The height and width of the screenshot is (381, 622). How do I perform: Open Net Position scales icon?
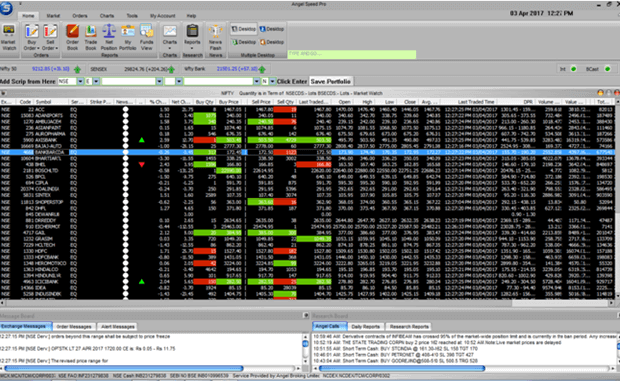109,37
